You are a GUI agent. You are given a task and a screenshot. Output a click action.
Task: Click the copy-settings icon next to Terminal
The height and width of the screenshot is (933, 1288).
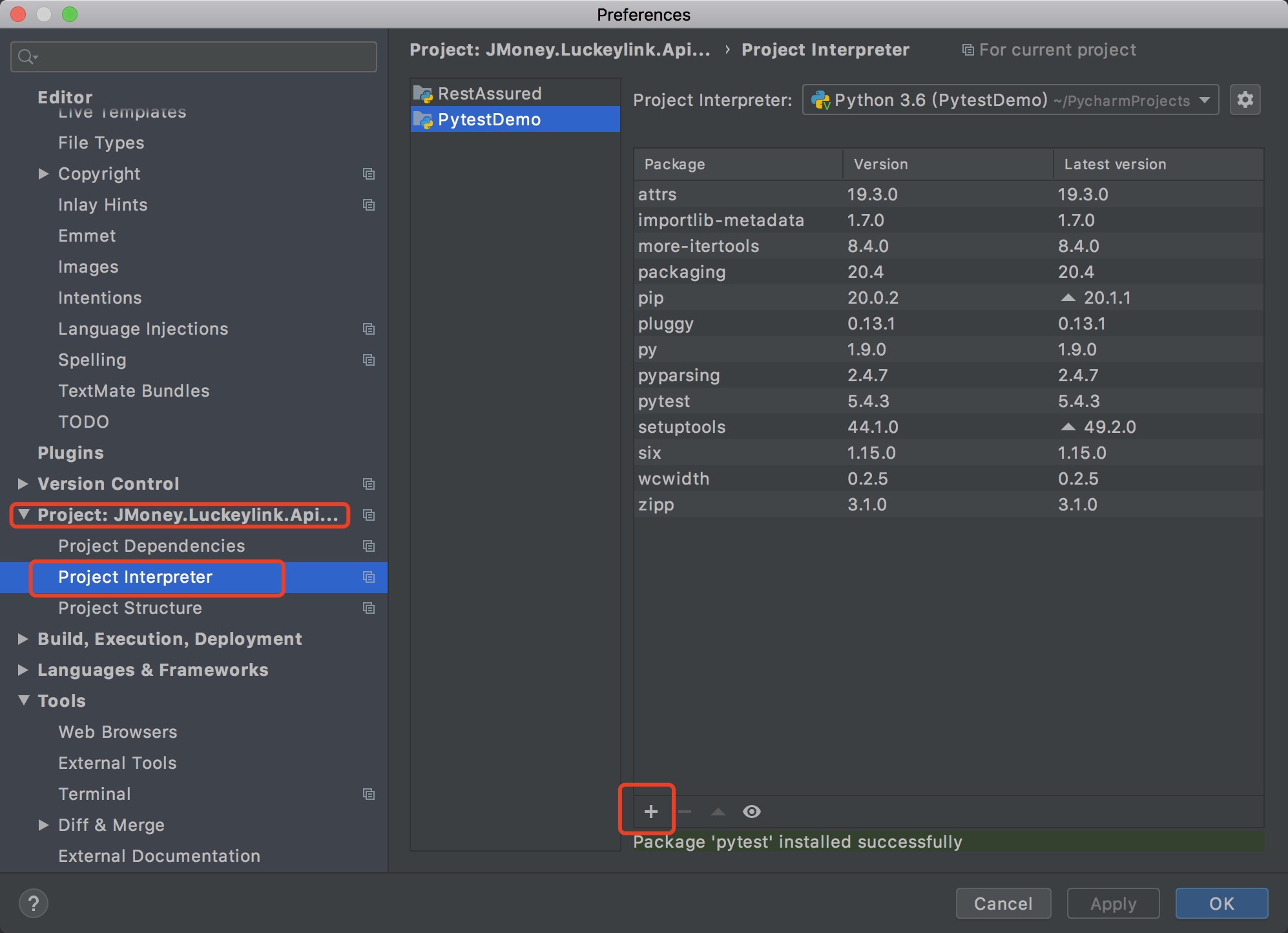369,794
